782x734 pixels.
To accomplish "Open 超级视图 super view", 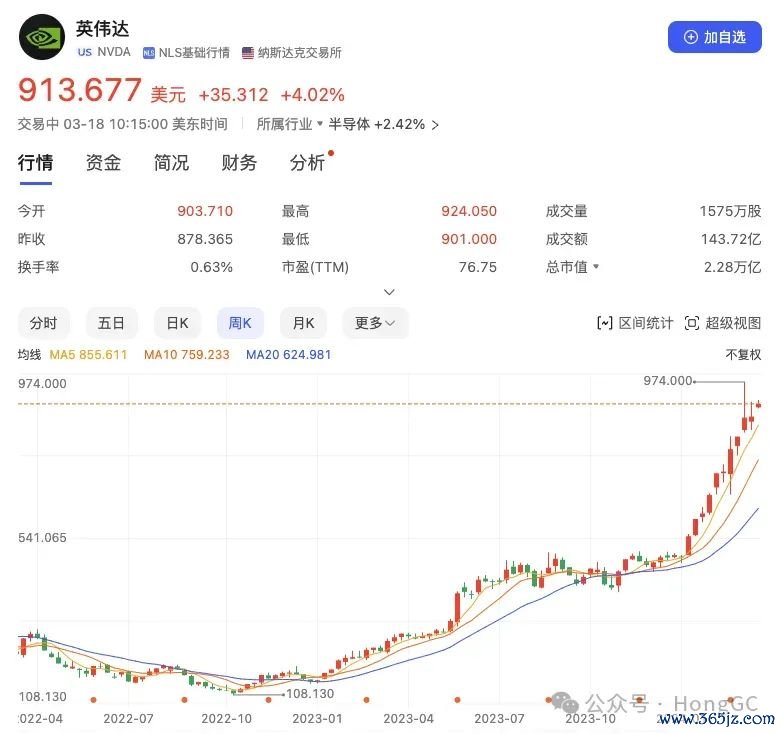I will click(723, 323).
